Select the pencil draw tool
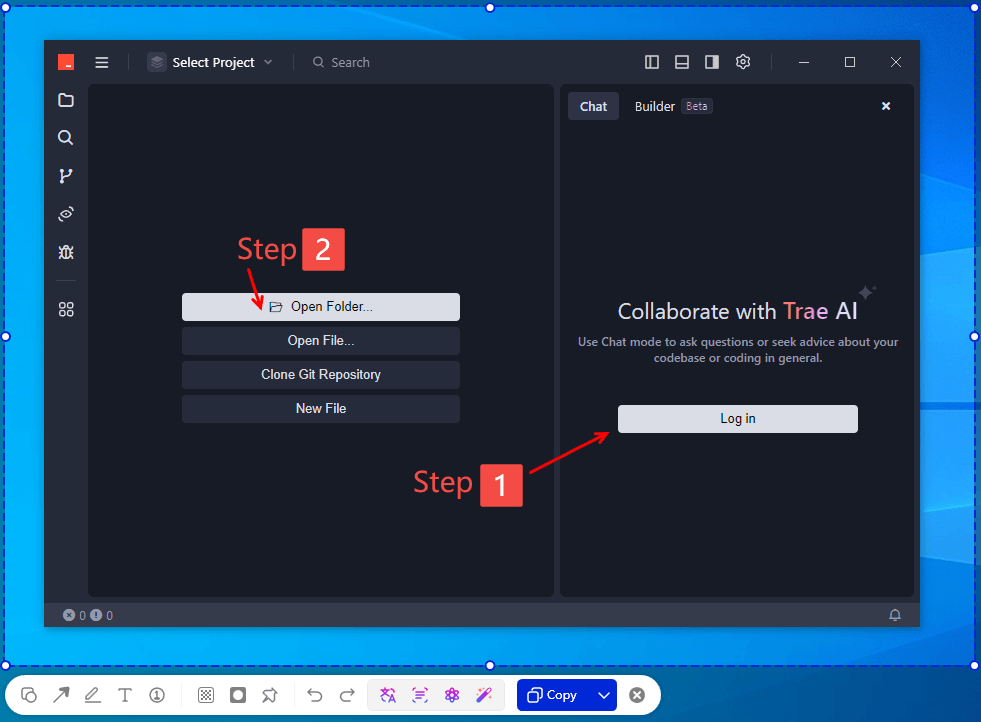981x722 pixels. pos(93,695)
